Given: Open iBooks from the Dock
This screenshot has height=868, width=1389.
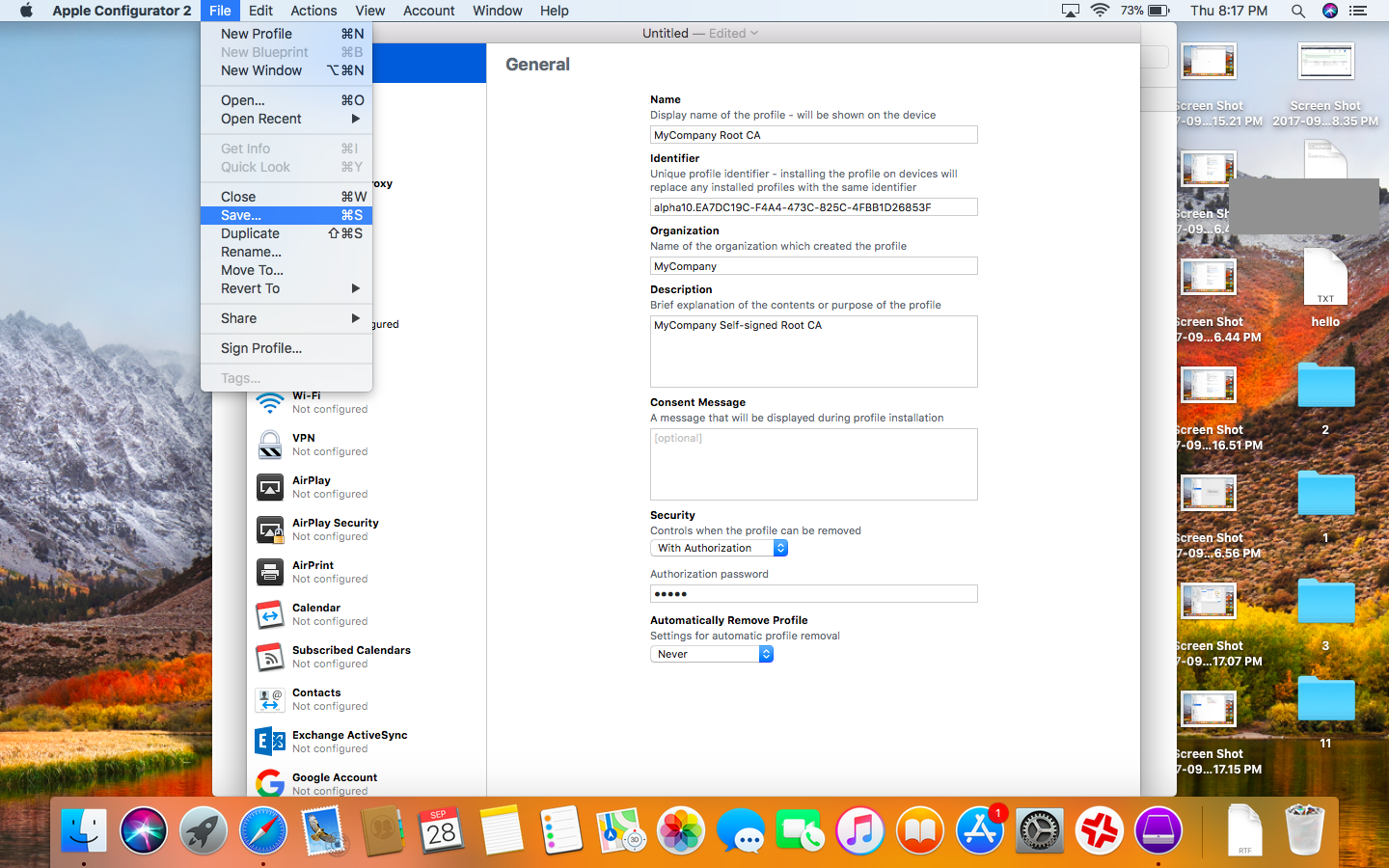Looking at the screenshot, I should coord(920,830).
